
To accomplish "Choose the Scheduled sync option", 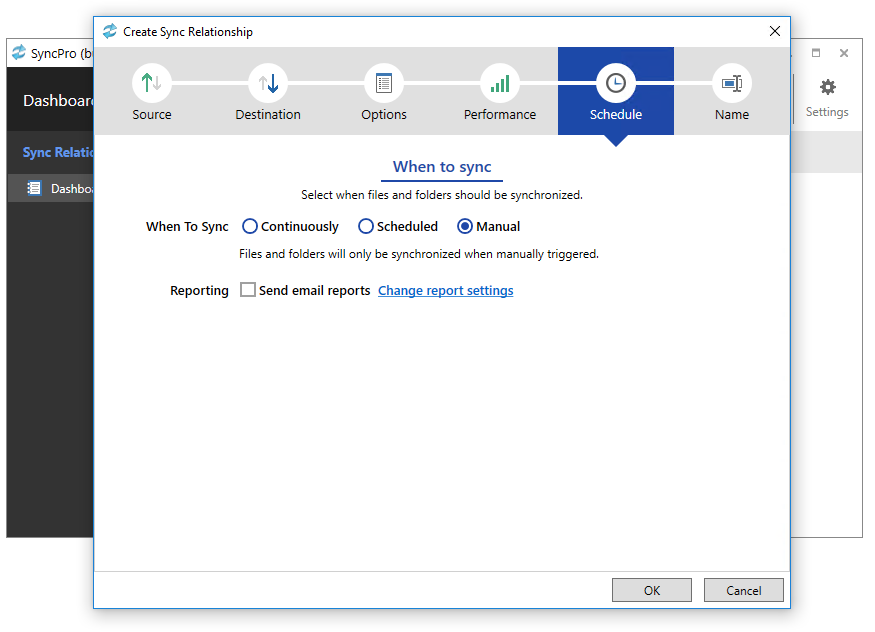I will 366,227.
